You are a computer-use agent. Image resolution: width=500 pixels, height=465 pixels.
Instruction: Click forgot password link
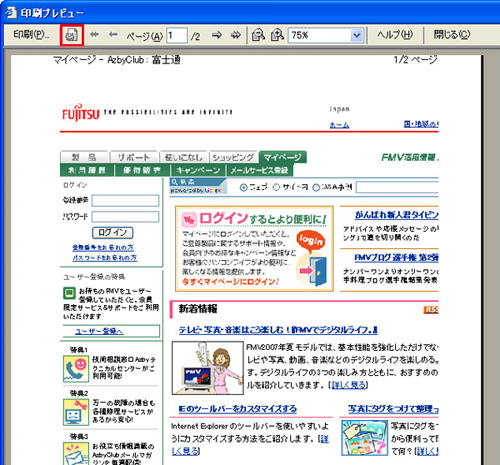point(105,258)
